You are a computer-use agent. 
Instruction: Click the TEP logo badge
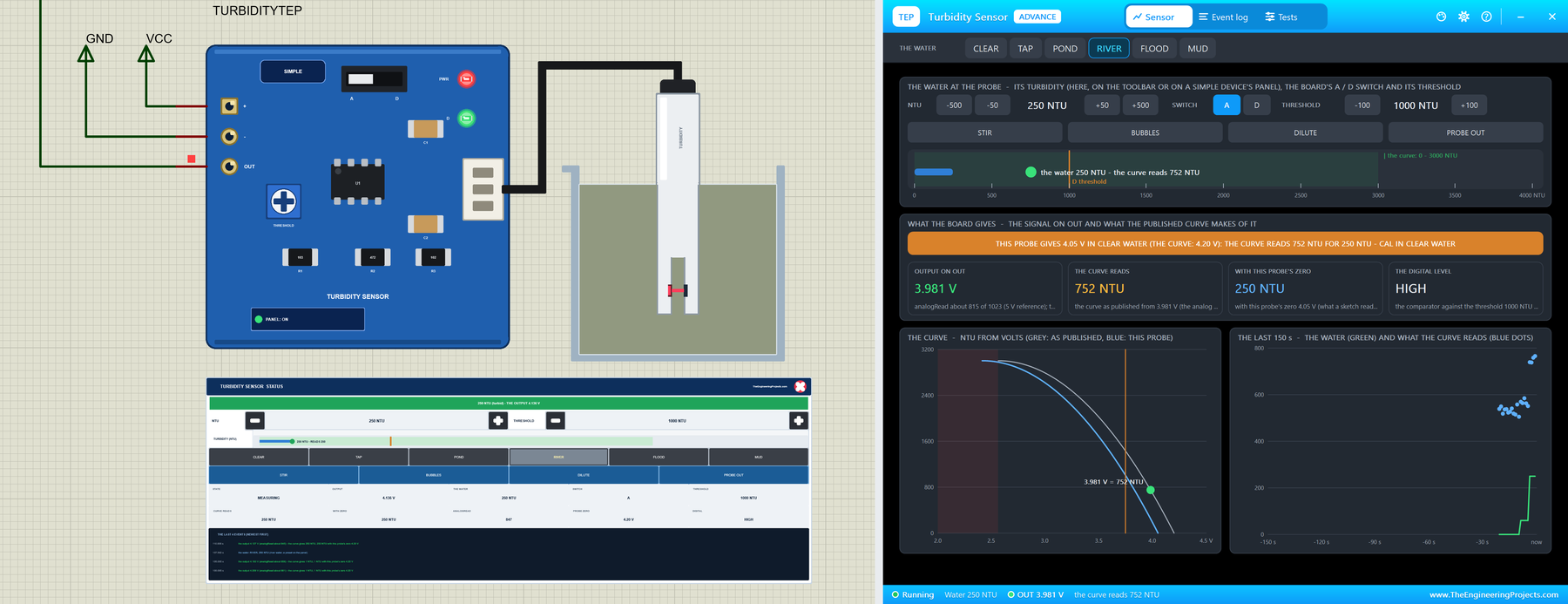906,17
